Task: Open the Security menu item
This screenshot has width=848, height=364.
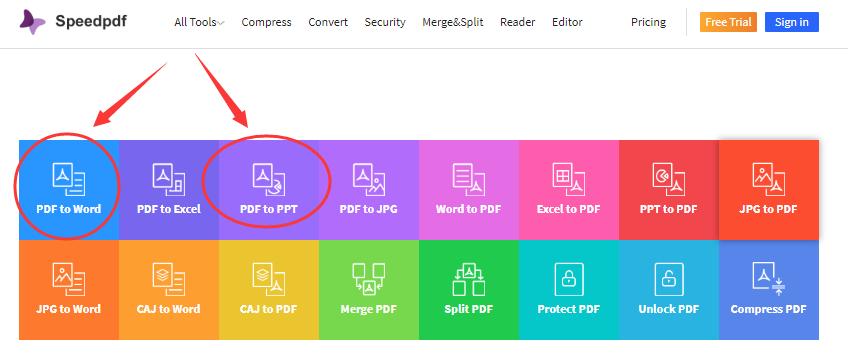Action: (385, 22)
